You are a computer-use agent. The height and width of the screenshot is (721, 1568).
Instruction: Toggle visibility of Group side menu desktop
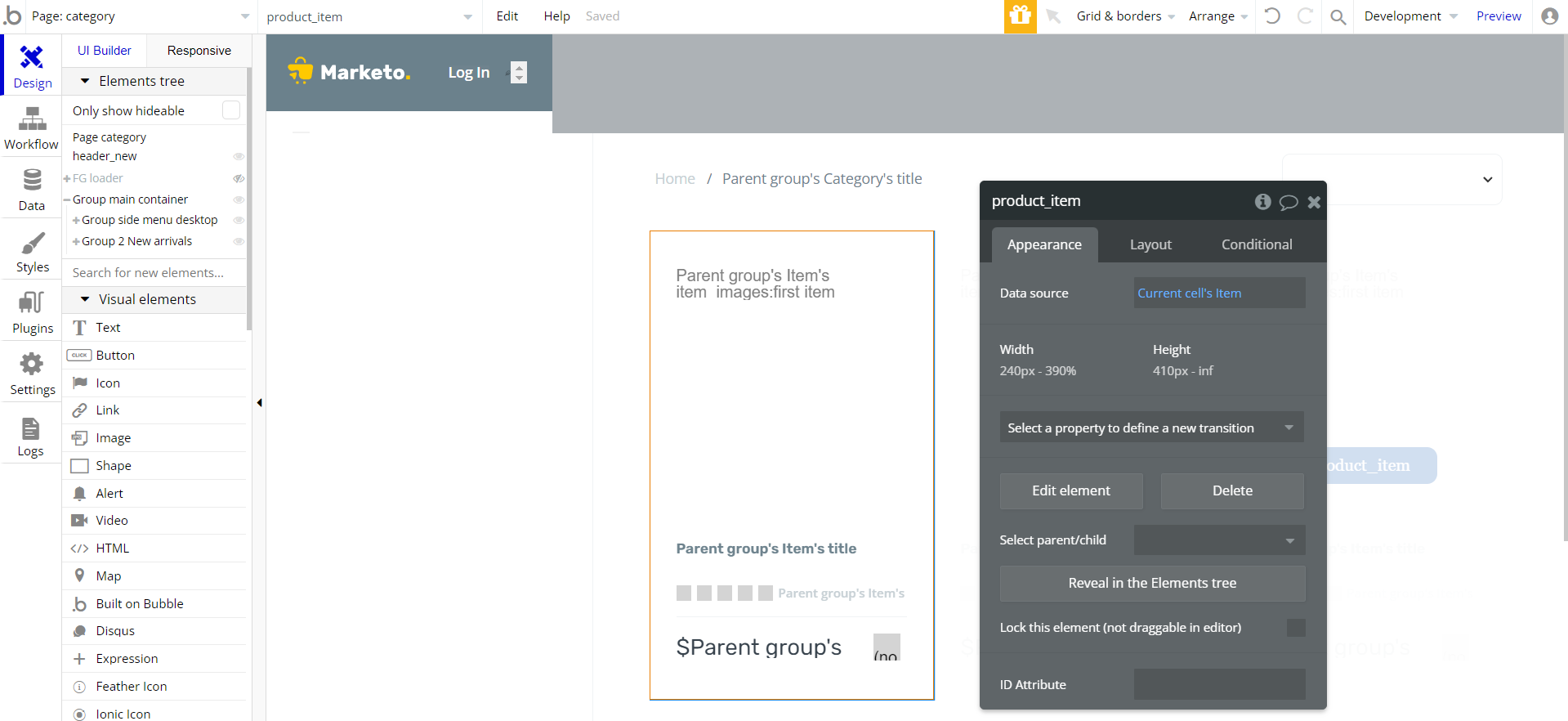pos(239,220)
